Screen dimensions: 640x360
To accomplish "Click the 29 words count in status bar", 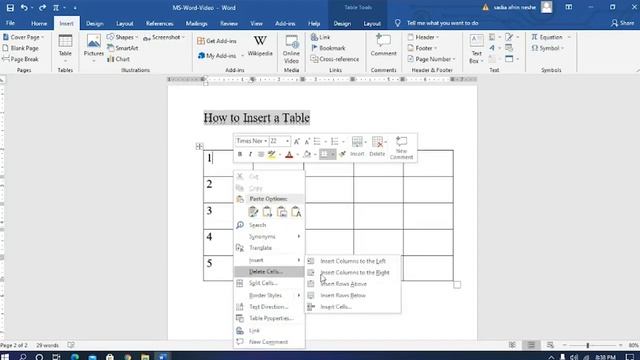I will pos(47,345).
